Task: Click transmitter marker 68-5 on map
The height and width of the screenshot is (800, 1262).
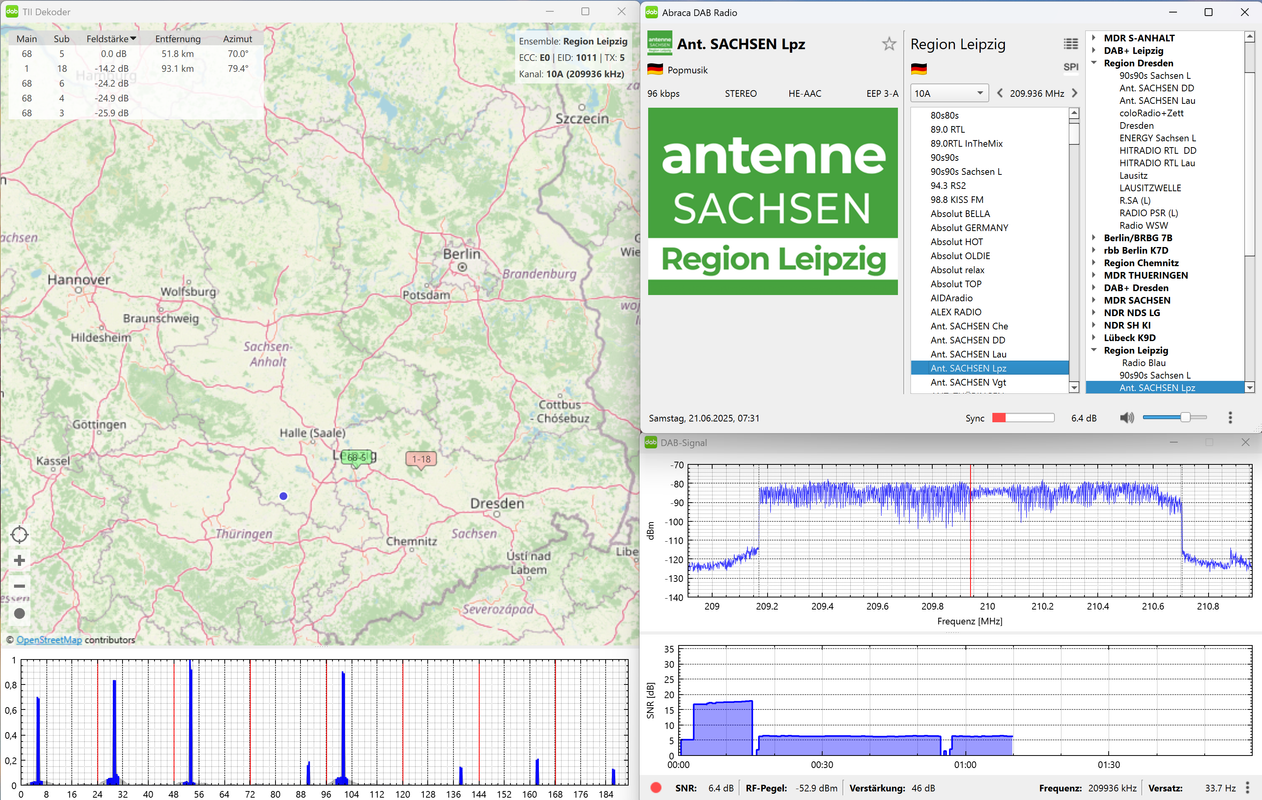Action: 355,458
